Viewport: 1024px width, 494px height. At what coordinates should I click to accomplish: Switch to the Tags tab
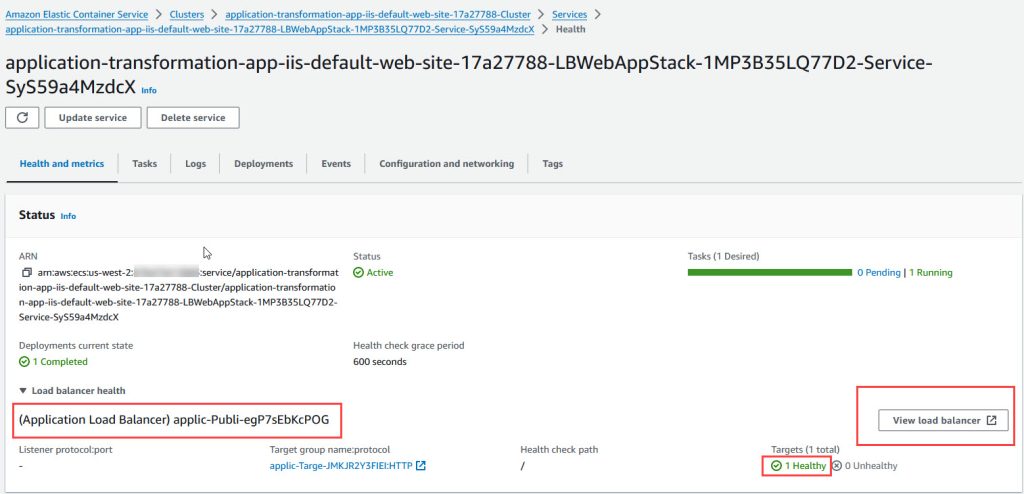(x=552, y=164)
